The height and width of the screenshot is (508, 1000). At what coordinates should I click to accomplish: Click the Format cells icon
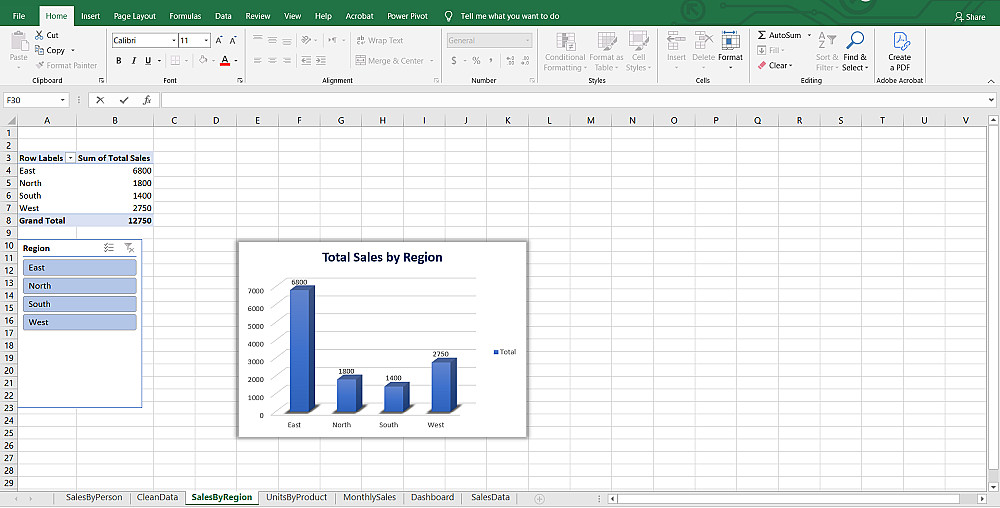pos(730,41)
